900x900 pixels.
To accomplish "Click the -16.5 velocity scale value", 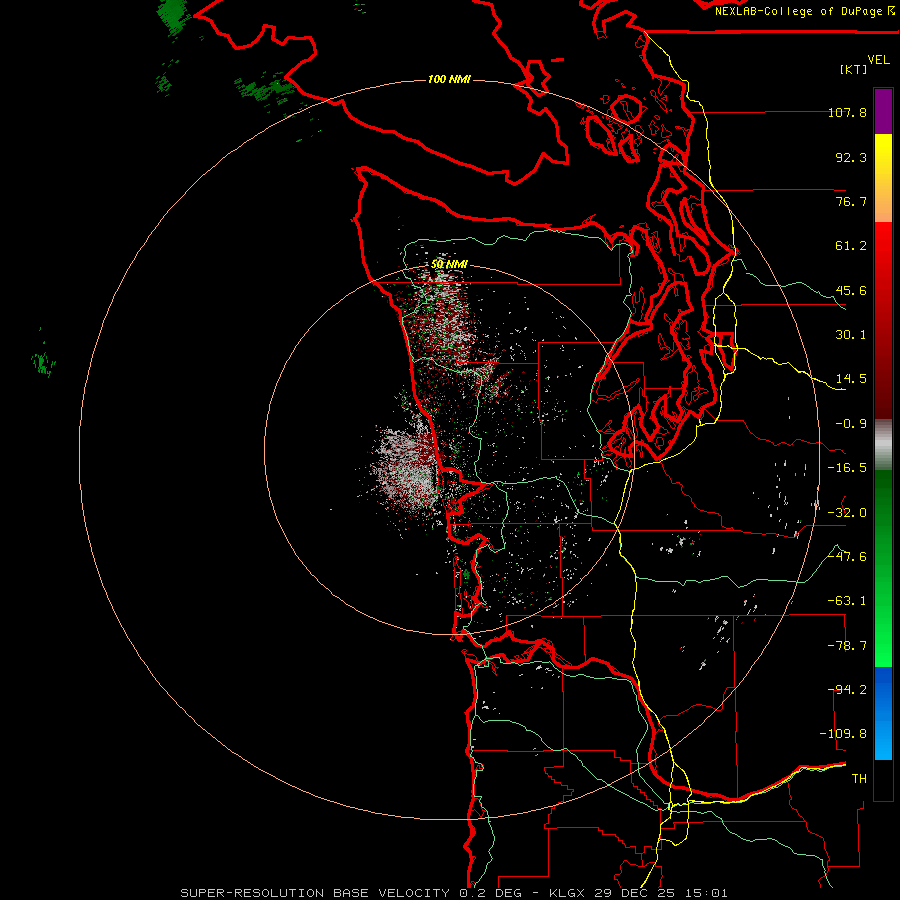I will (847, 468).
